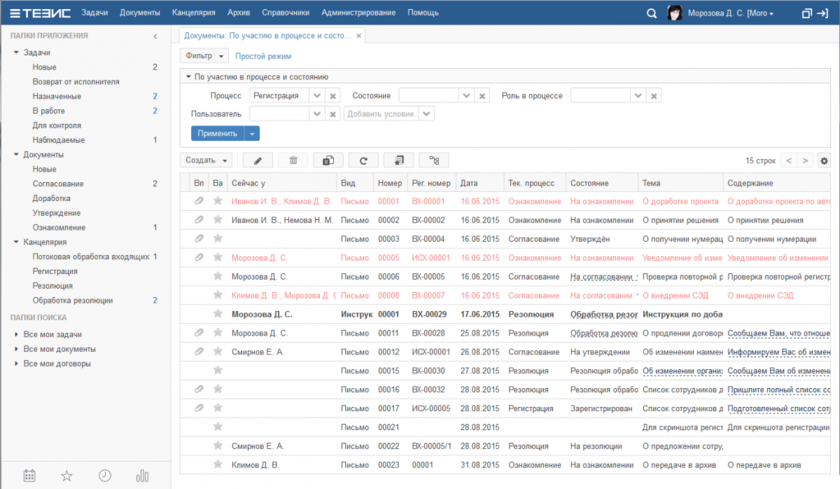Open the bar chart icon in sidebar
The image size is (840, 489).
142,475
